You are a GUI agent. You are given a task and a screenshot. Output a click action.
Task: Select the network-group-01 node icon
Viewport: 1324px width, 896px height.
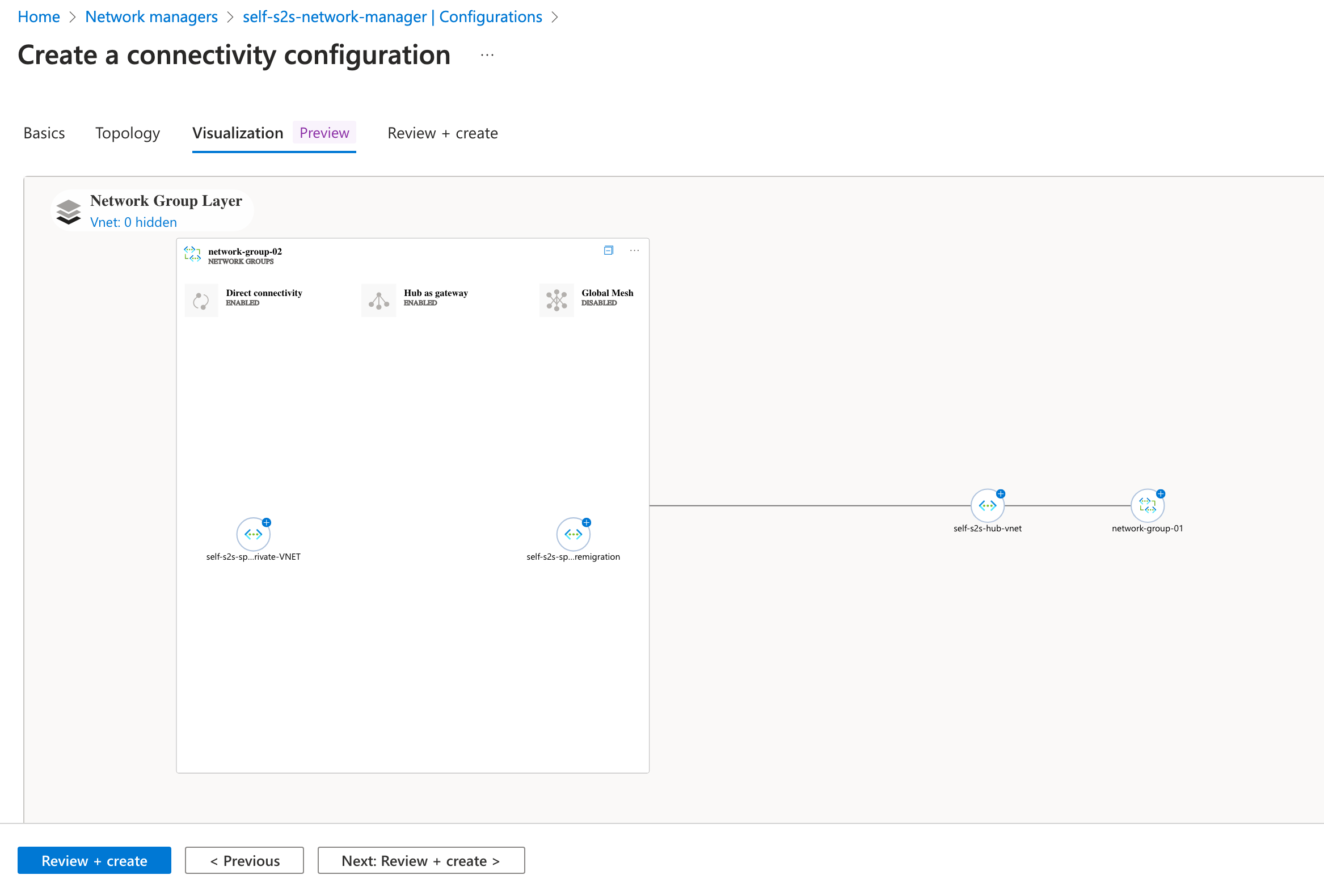1147,505
